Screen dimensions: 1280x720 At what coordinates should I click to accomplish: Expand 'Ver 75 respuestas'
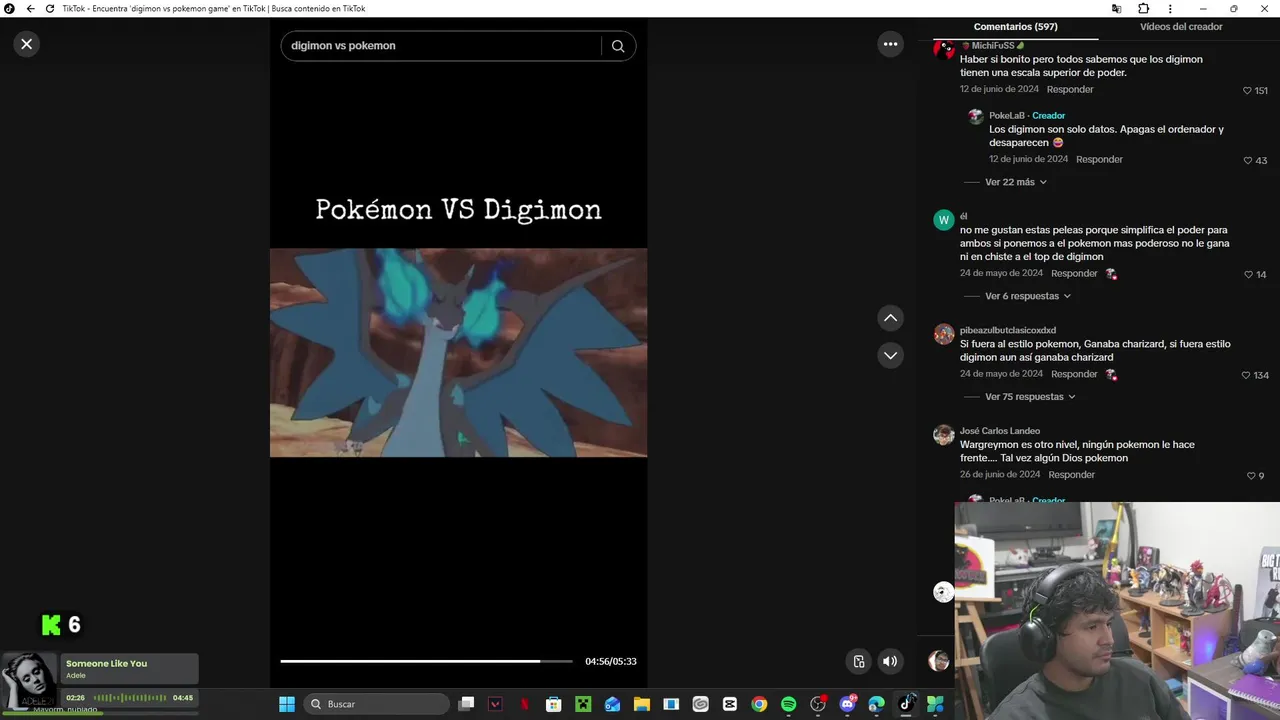point(1030,397)
